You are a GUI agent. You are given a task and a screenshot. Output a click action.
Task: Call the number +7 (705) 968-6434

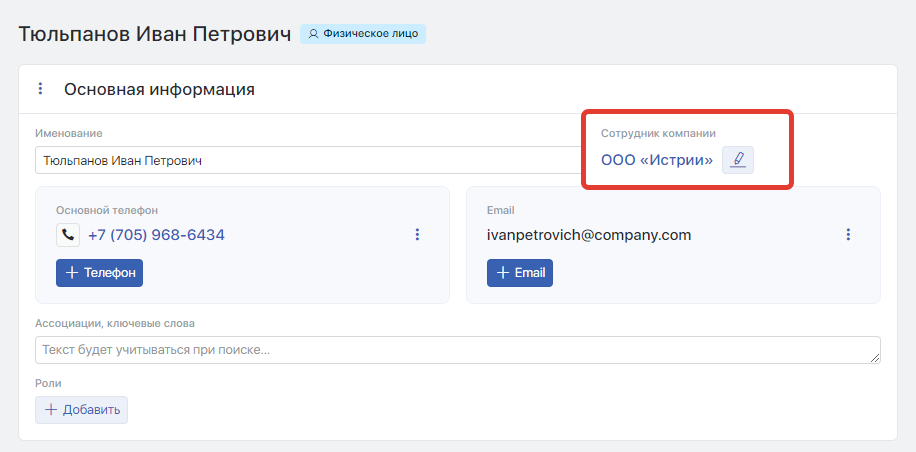pos(156,235)
